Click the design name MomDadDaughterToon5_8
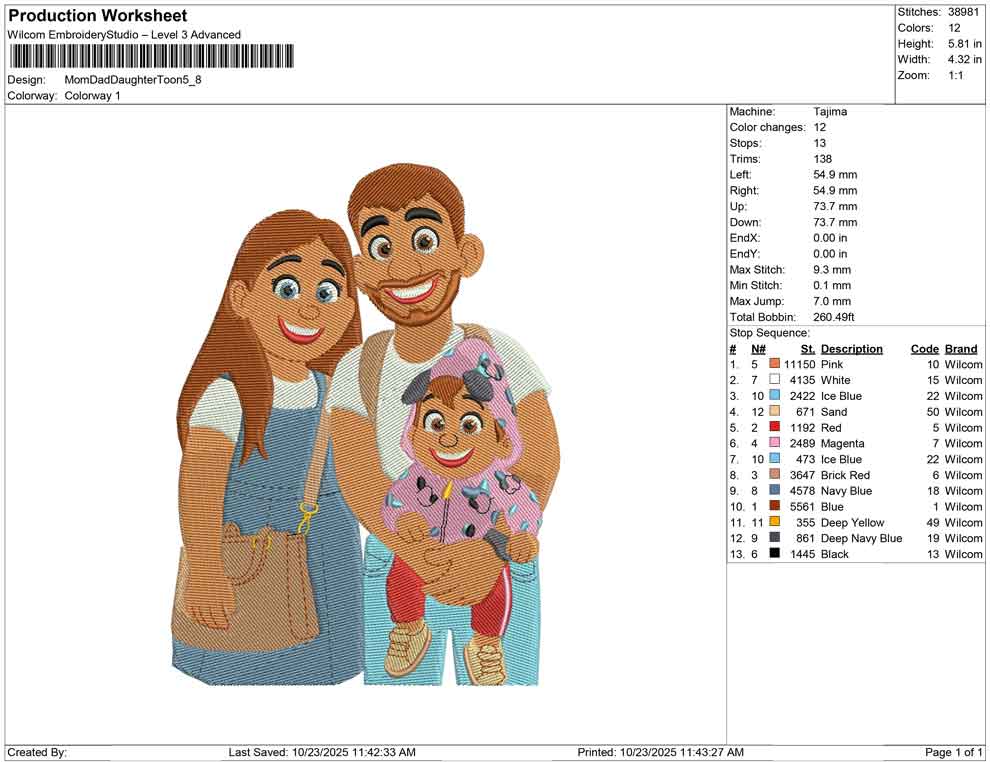 tap(134, 80)
